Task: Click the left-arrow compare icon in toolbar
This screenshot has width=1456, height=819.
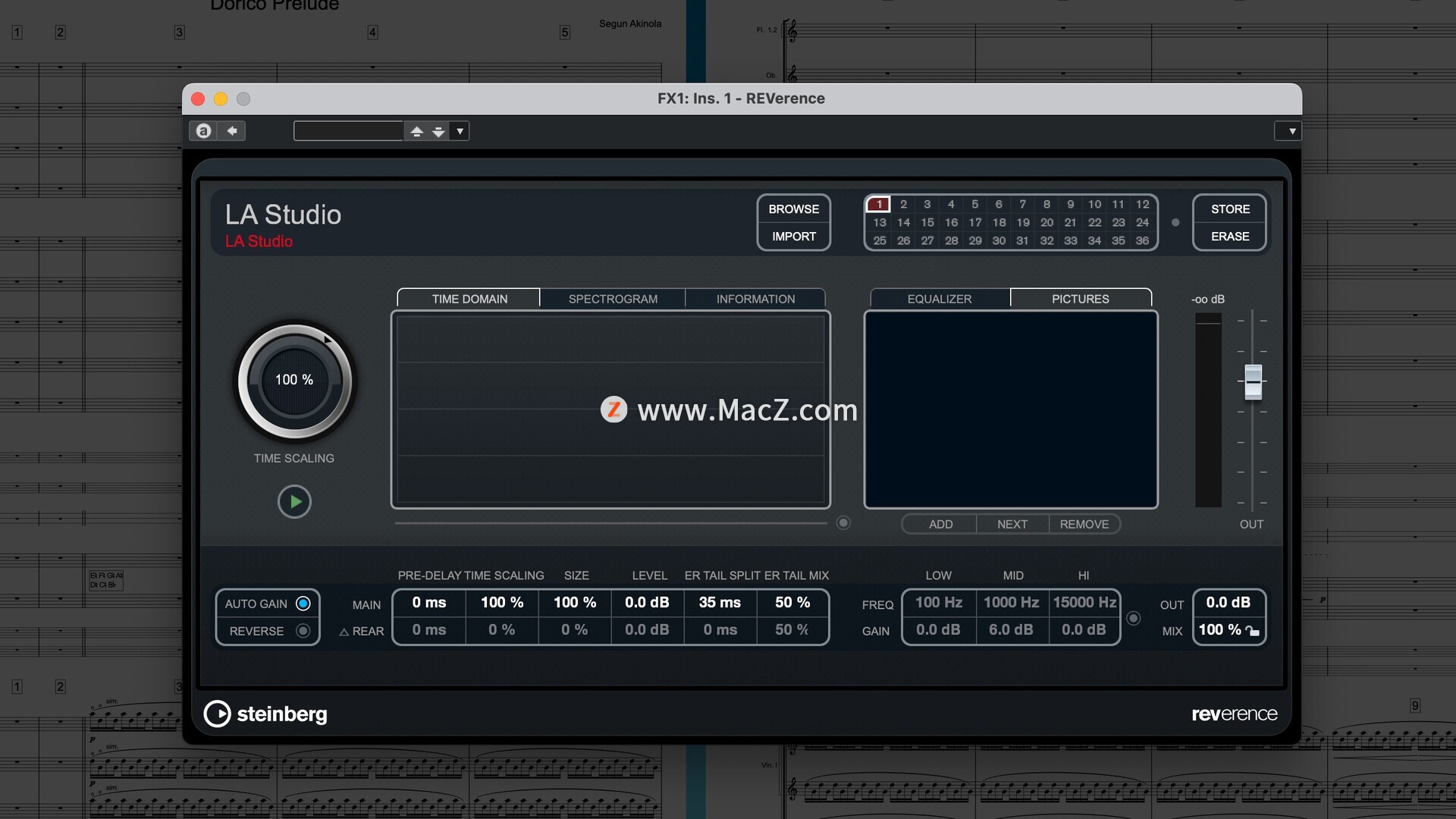Action: pyautogui.click(x=232, y=131)
